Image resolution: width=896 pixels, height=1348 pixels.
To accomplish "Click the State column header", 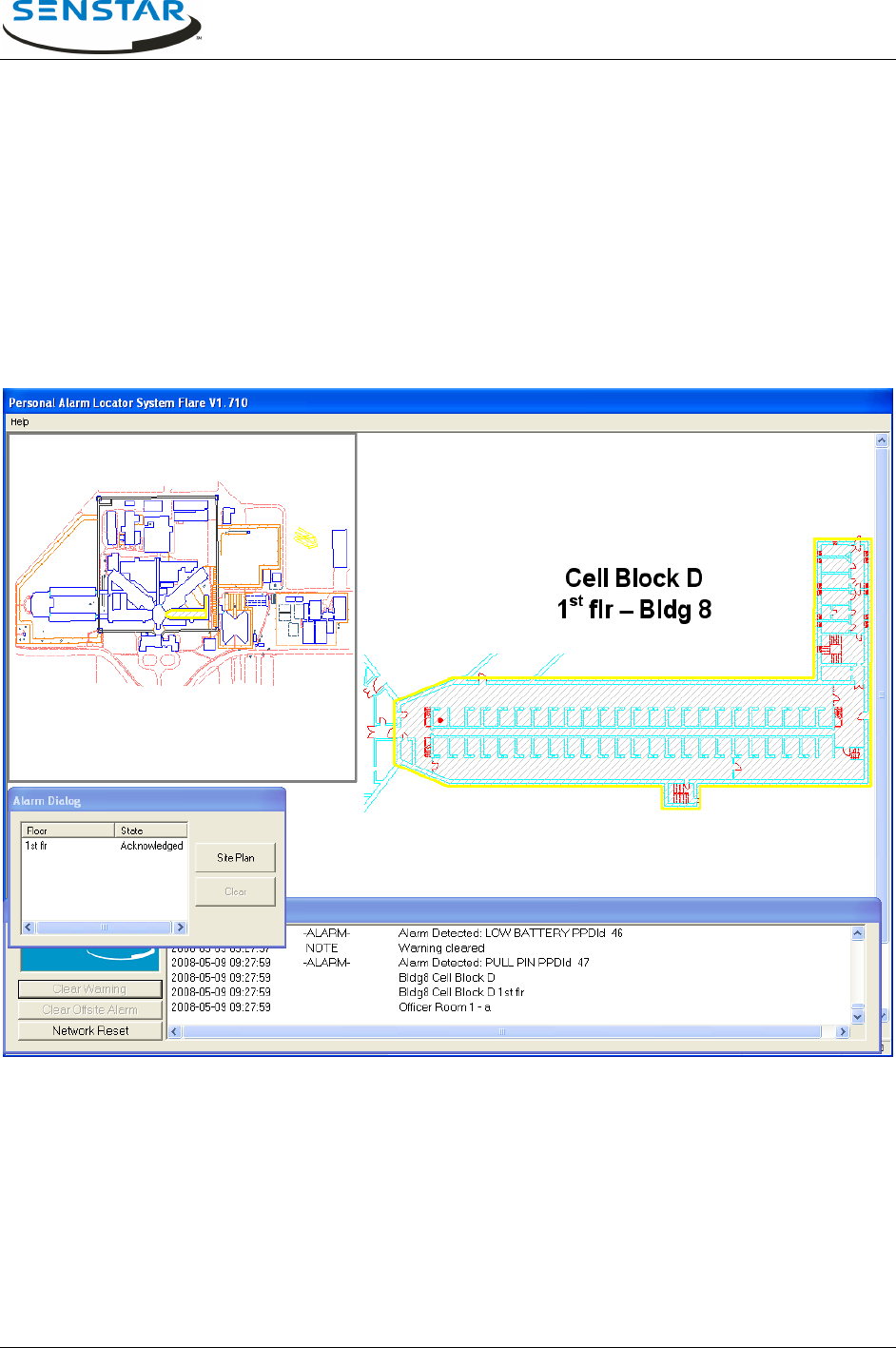I will click(151, 830).
